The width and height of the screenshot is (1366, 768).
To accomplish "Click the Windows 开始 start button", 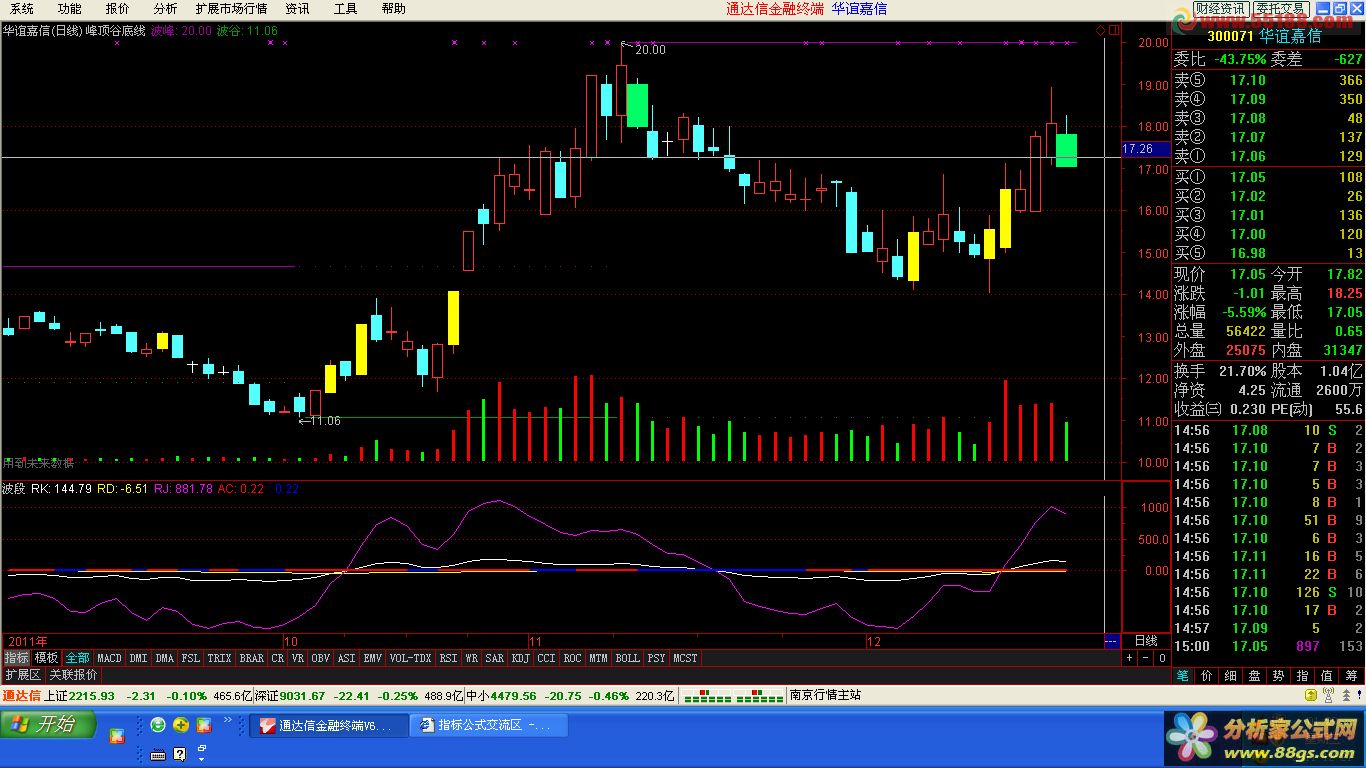I will pos(48,724).
